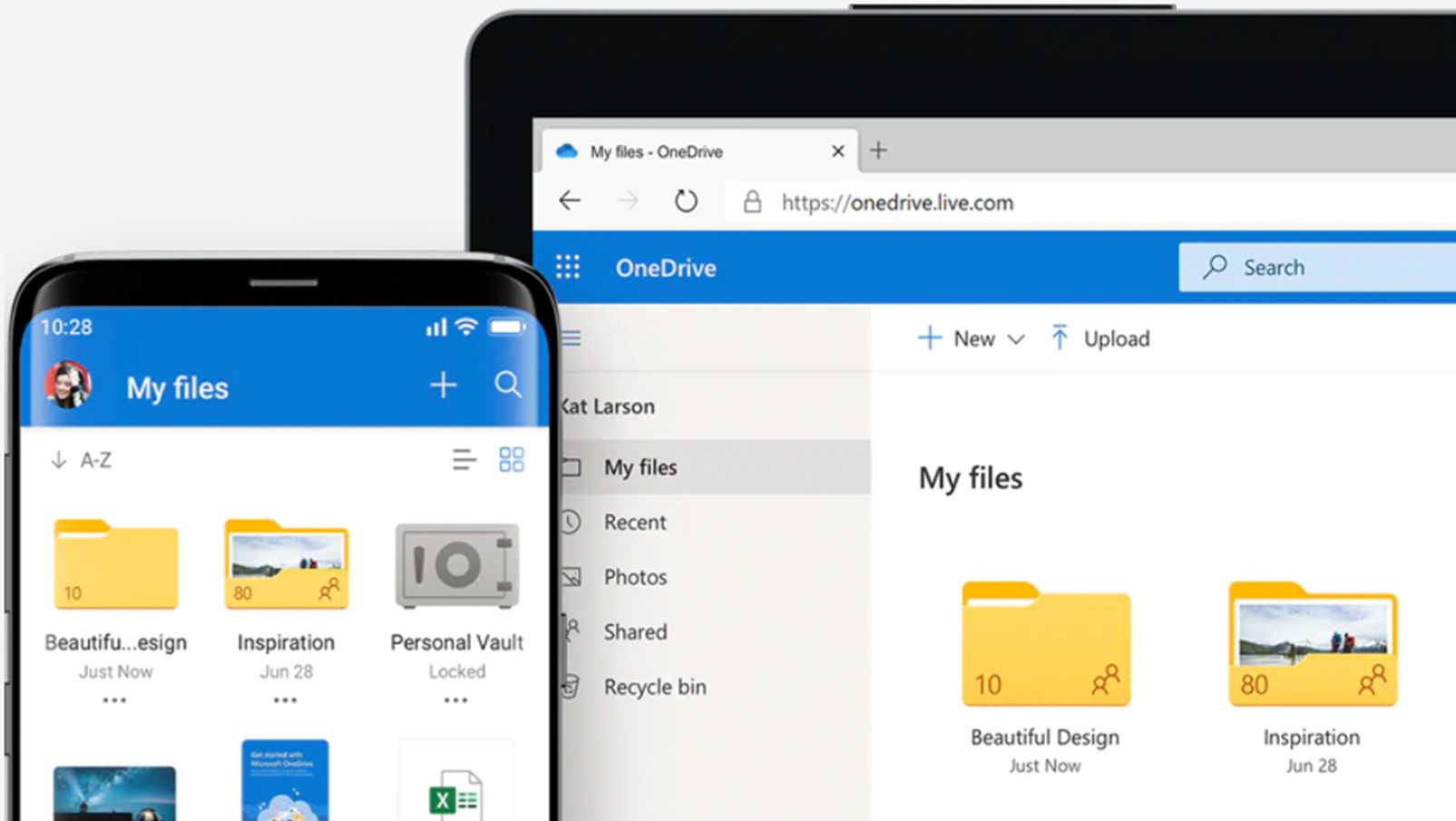Collapse the sidebar with the hamburger icon
This screenshot has height=821, width=1456.
pos(570,337)
